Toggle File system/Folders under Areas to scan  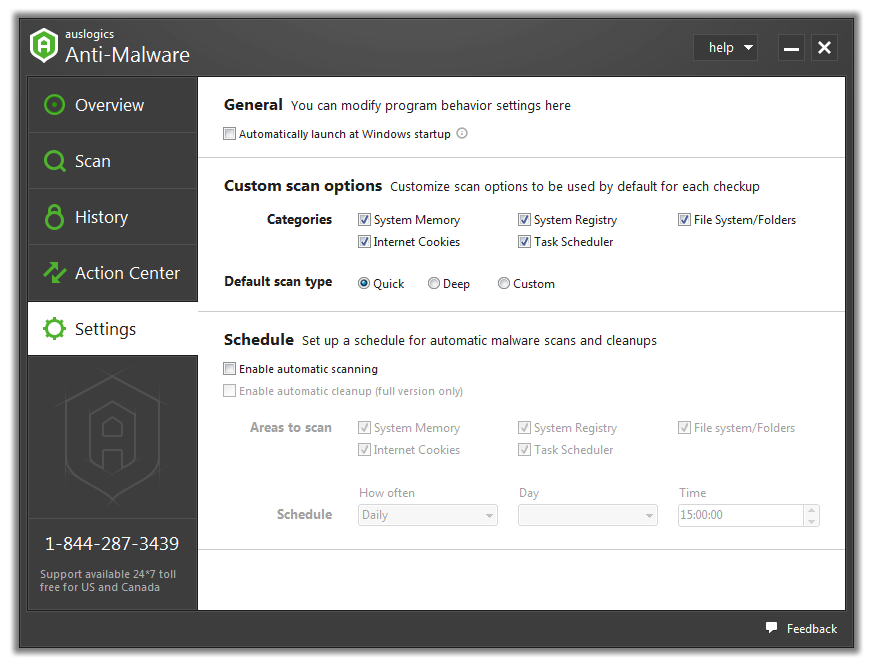pyautogui.click(x=684, y=427)
